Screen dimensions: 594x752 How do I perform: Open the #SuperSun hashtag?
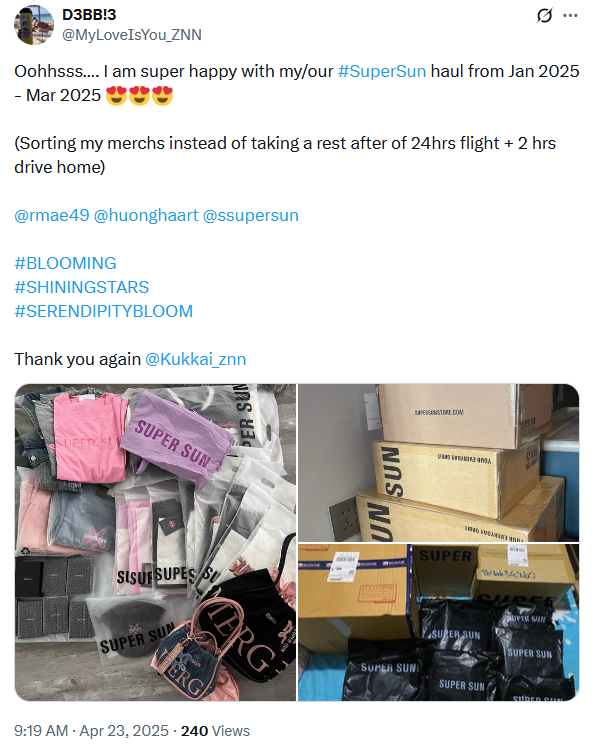tap(382, 71)
